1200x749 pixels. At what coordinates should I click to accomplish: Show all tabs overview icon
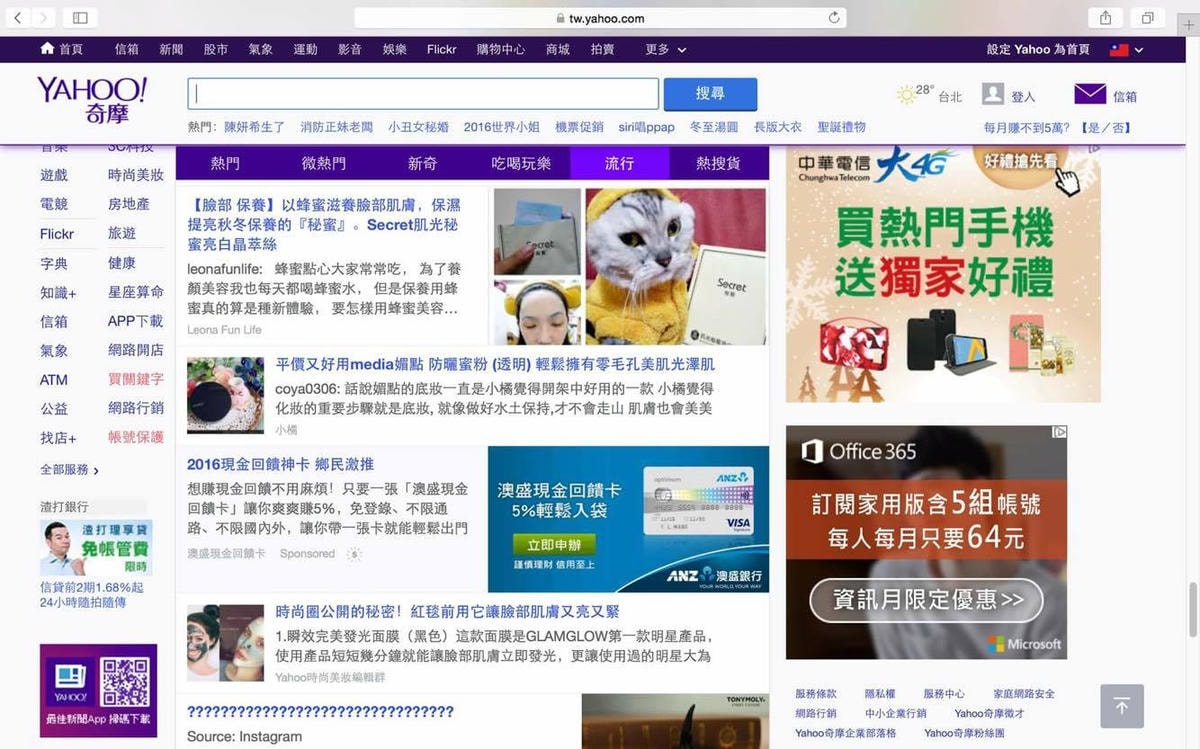click(1148, 18)
